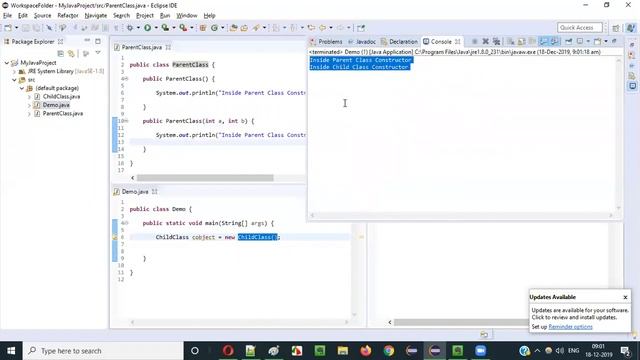640x360 pixels.
Task: Click the Windows Start button
Action: point(11,351)
